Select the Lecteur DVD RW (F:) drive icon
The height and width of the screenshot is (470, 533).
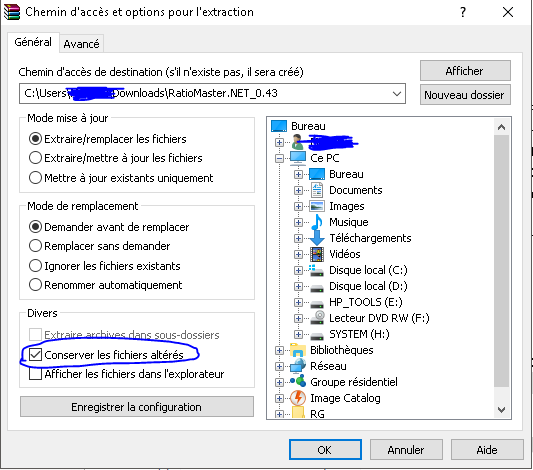pyautogui.click(x=317, y=318)
